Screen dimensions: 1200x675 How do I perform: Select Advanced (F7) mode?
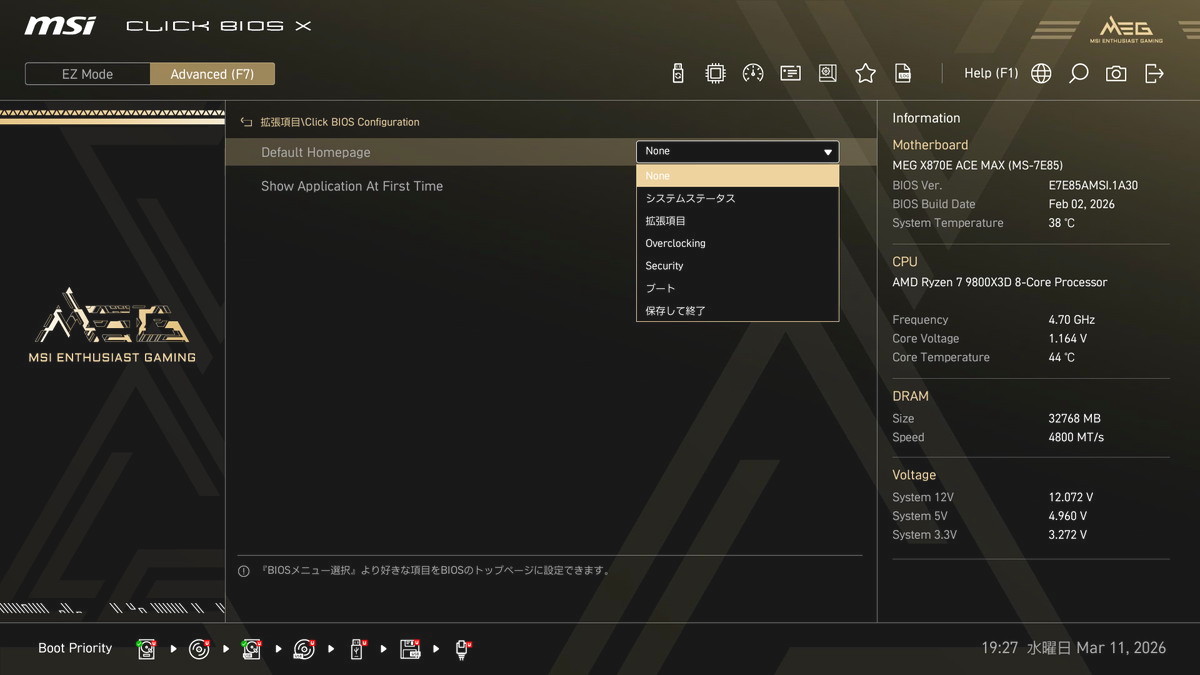212,74
